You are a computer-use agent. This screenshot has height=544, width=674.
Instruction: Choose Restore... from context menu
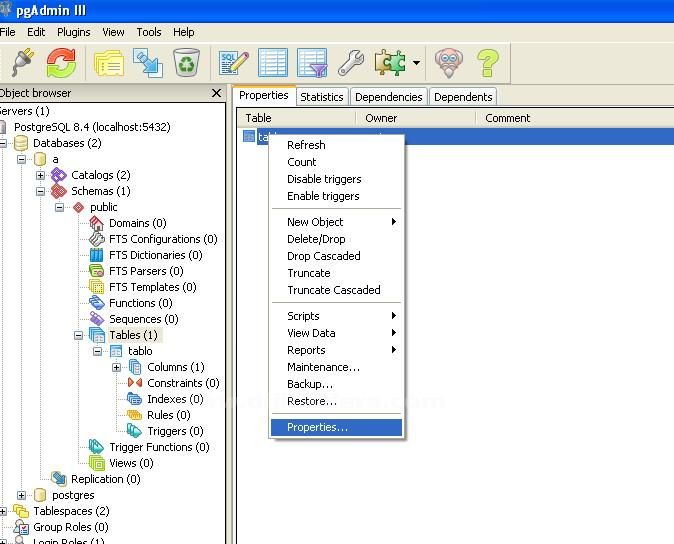(x=337, y=401)
